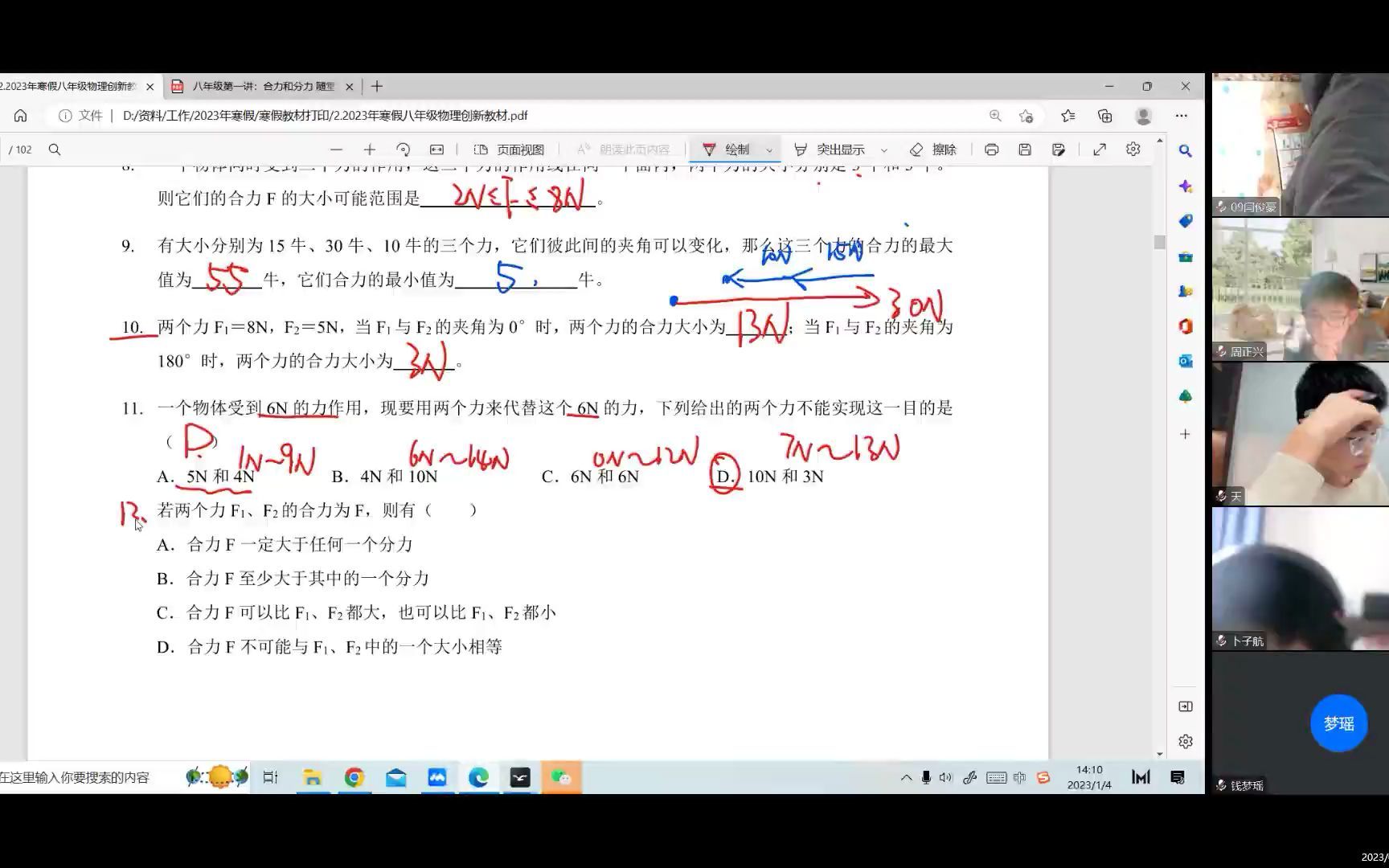
Task: Activate the 擦除 eraser tool
Action: coord(933,149)
